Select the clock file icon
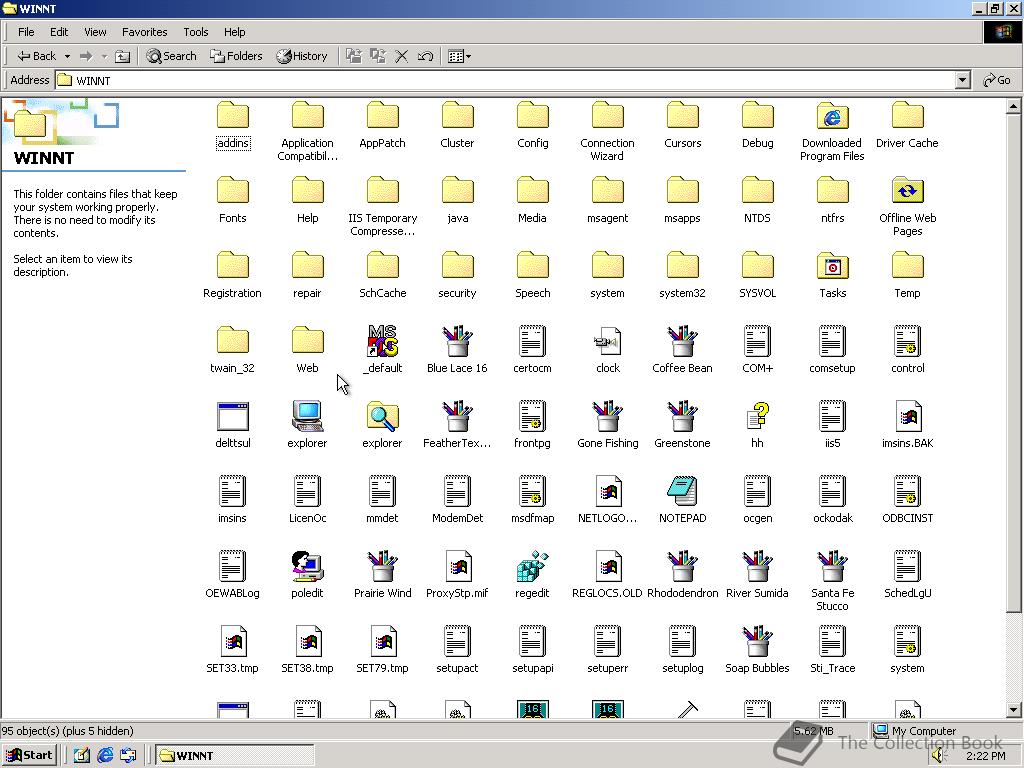The width and height of the screenshot is (1024, 768). pyautogui.click(x=607, y=341)
